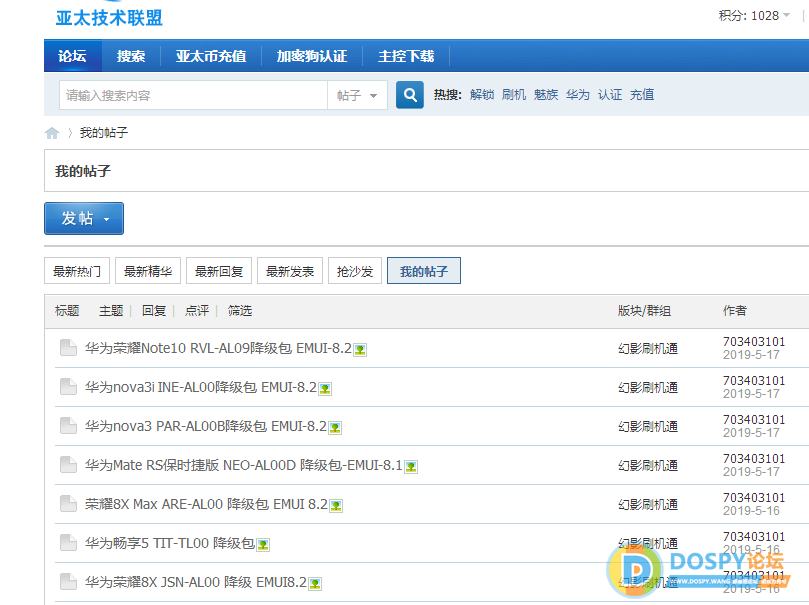Open author 703403101 in nova3i INE-AL00 row
Viewport: 809px width, 605px height.
(754, 381)
